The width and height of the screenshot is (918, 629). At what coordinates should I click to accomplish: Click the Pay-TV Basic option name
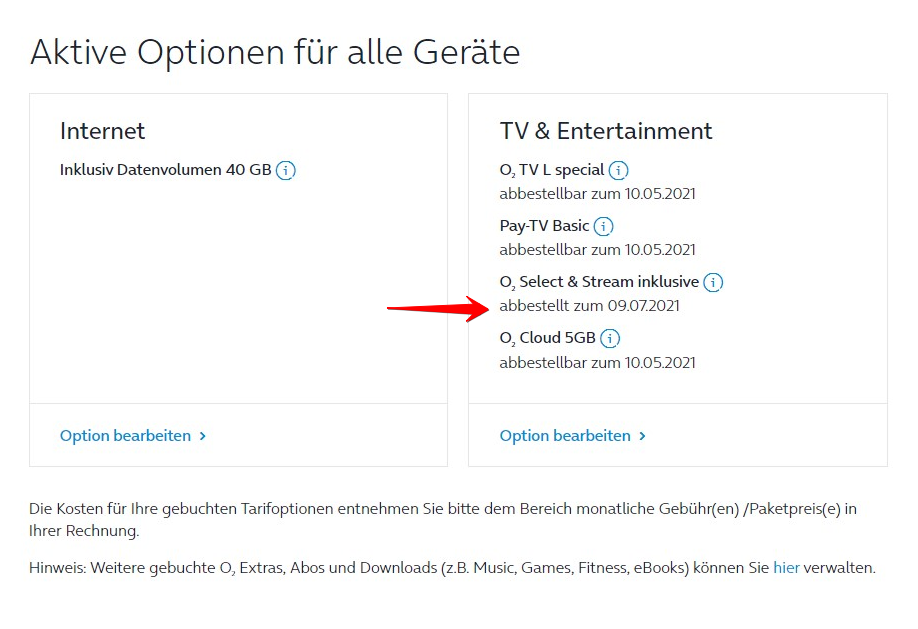[x=544, y=226]
